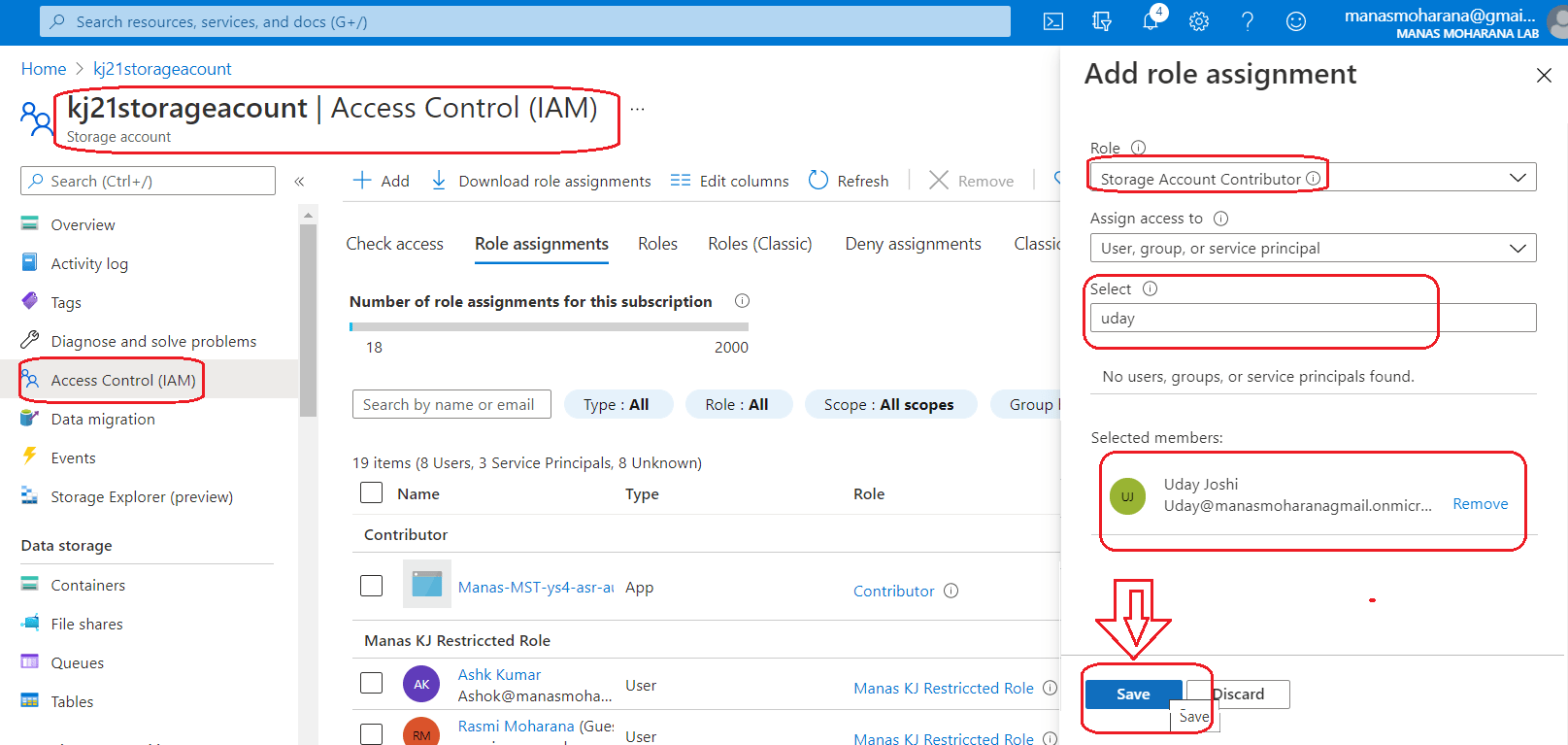This screenshot has height=745, width=1568.
Task: Open the Ashk Kumar user link
Action: pyautogui.click(x=499, y=674)
